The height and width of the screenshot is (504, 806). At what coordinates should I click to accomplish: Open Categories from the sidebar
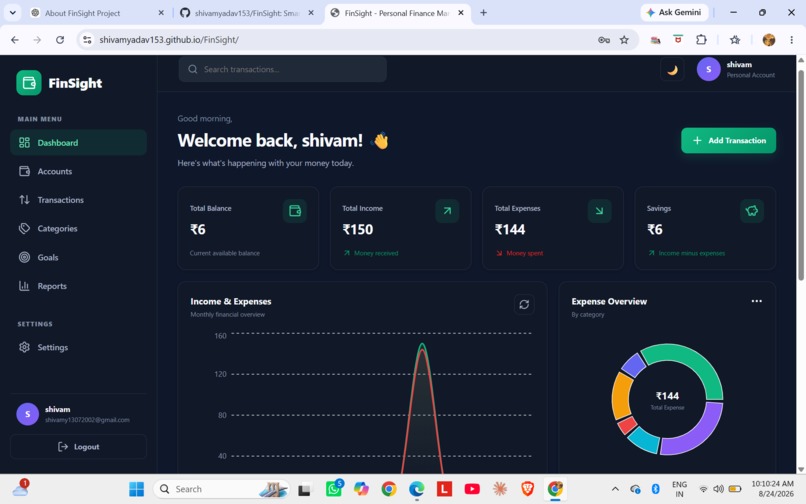[78, 229]
